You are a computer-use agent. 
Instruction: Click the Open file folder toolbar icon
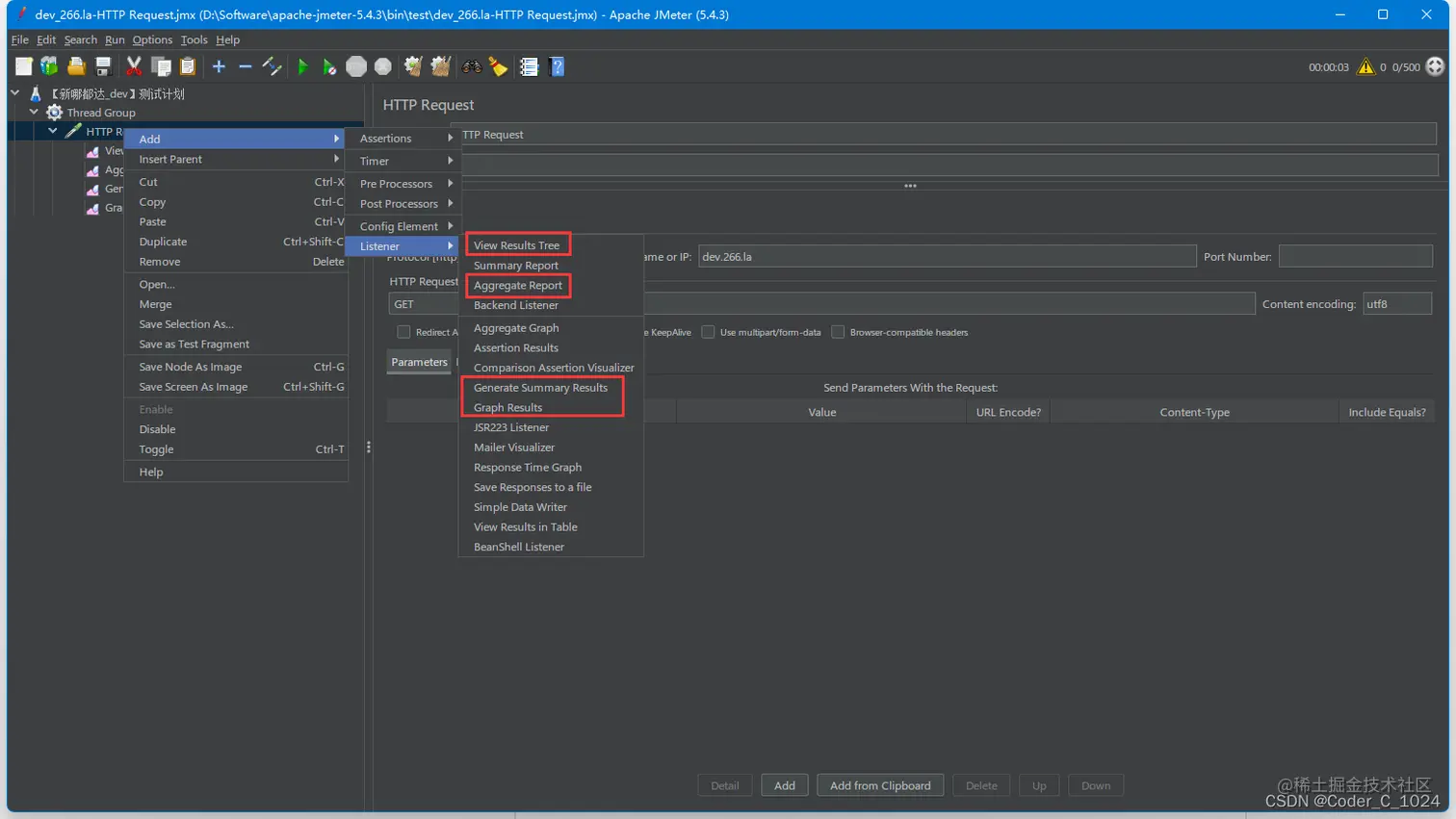coord(76,66)
